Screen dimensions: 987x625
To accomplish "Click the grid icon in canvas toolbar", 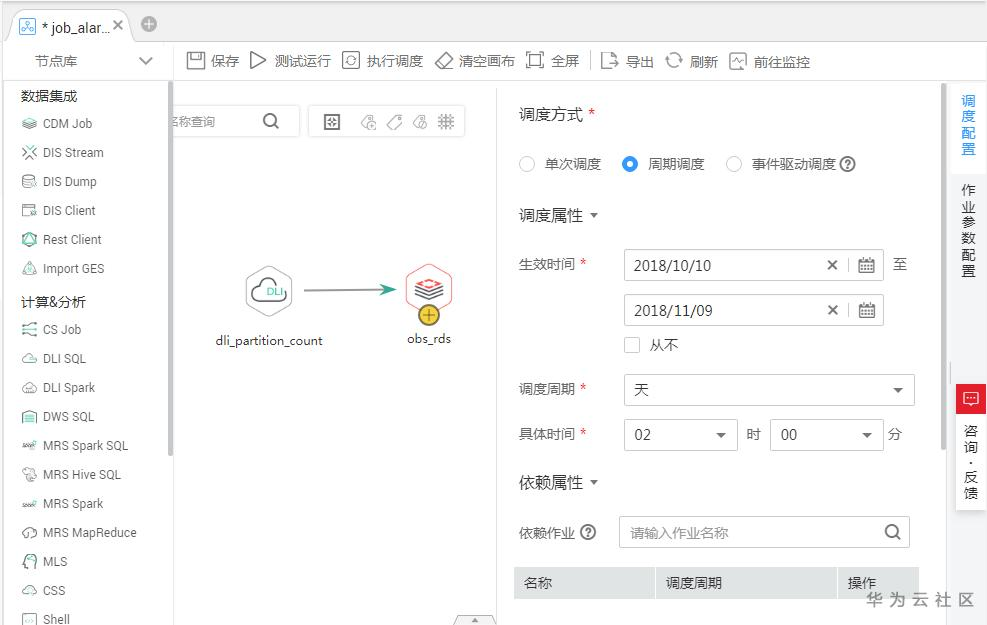I will tap(446, 121).
